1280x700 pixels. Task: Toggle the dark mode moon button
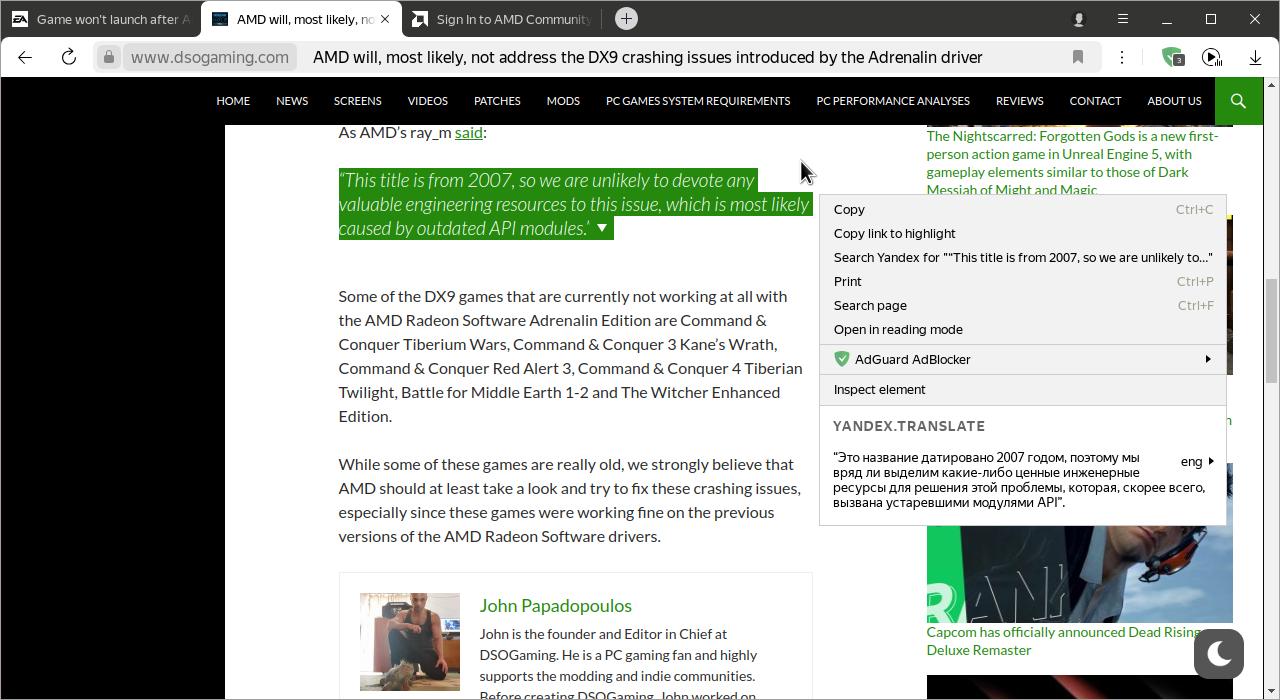click(1219, 653)
